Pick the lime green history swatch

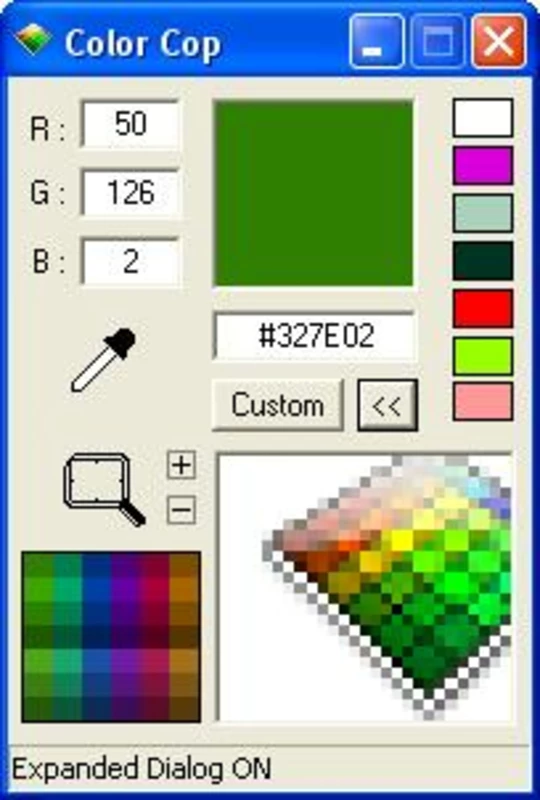[483, 356]
